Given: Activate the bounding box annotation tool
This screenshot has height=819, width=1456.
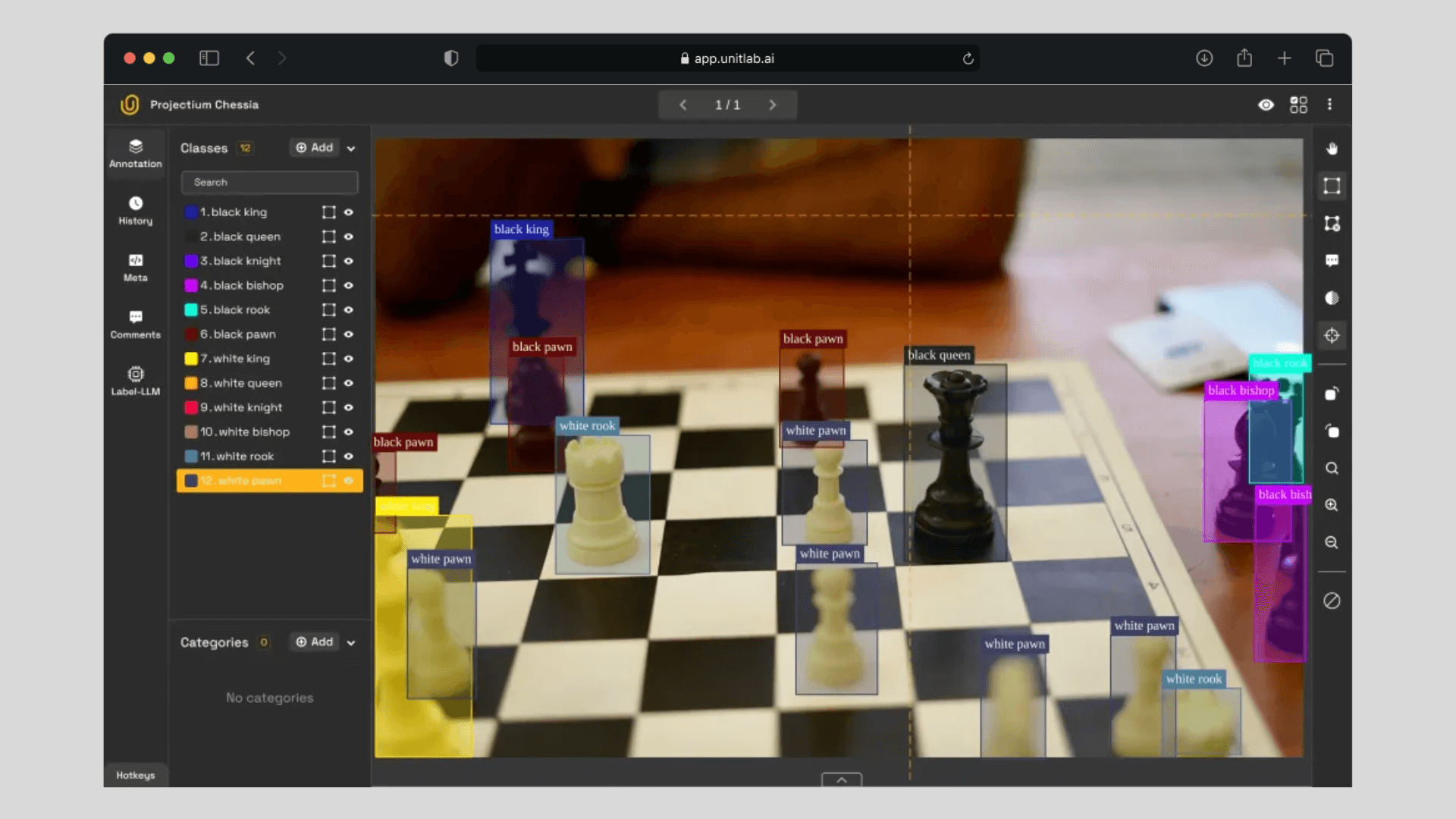Looking at the screenshot, I should [x=1332, y=186].
